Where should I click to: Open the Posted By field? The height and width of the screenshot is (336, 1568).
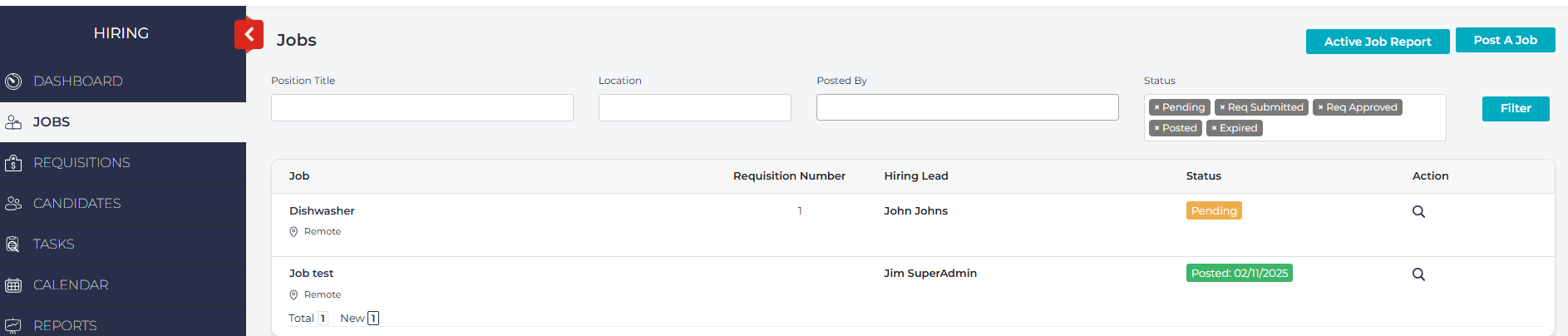(967, 107)
